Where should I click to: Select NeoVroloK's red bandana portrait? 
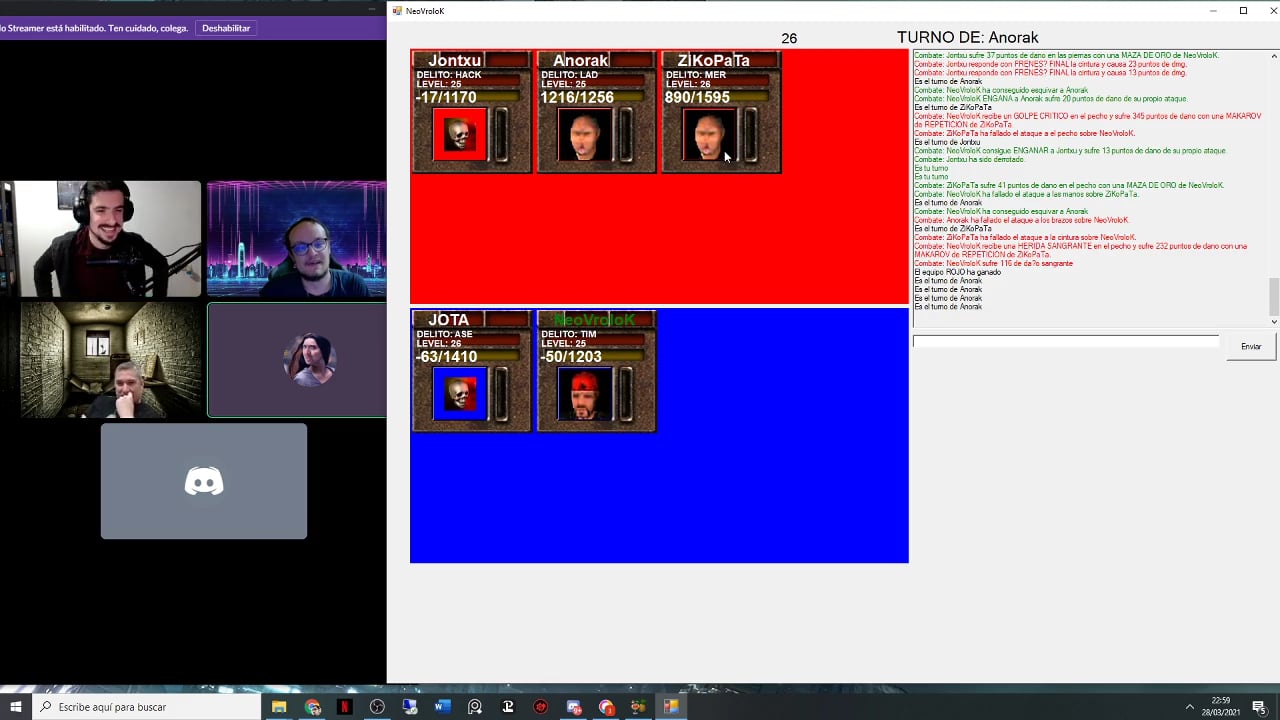(584, 393)
